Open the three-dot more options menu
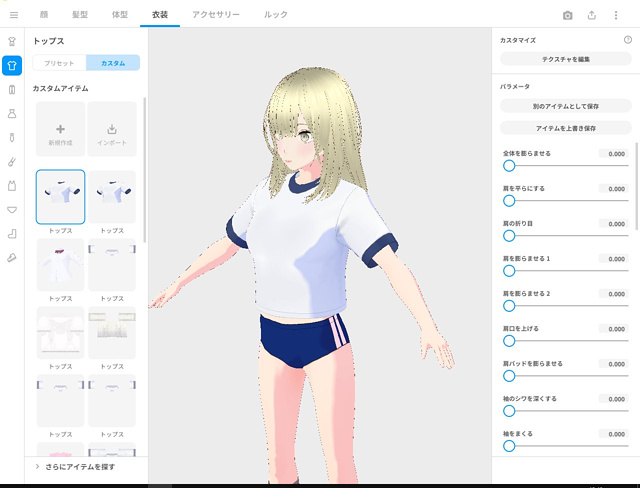The width and height of the screenshot is (640, 488). pyautogui.click(x=615, y=15)
